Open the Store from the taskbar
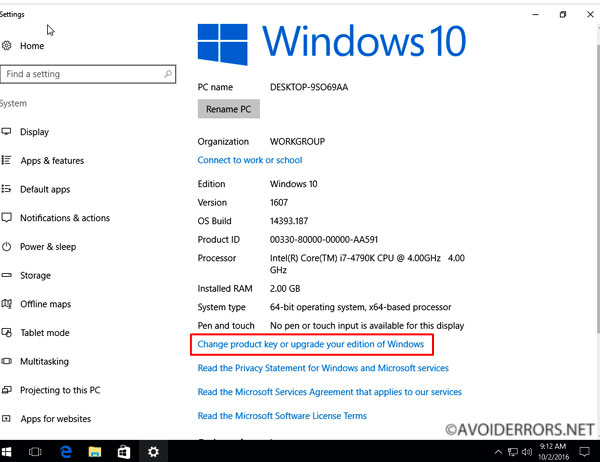600x462 pixels. [124, 452]
